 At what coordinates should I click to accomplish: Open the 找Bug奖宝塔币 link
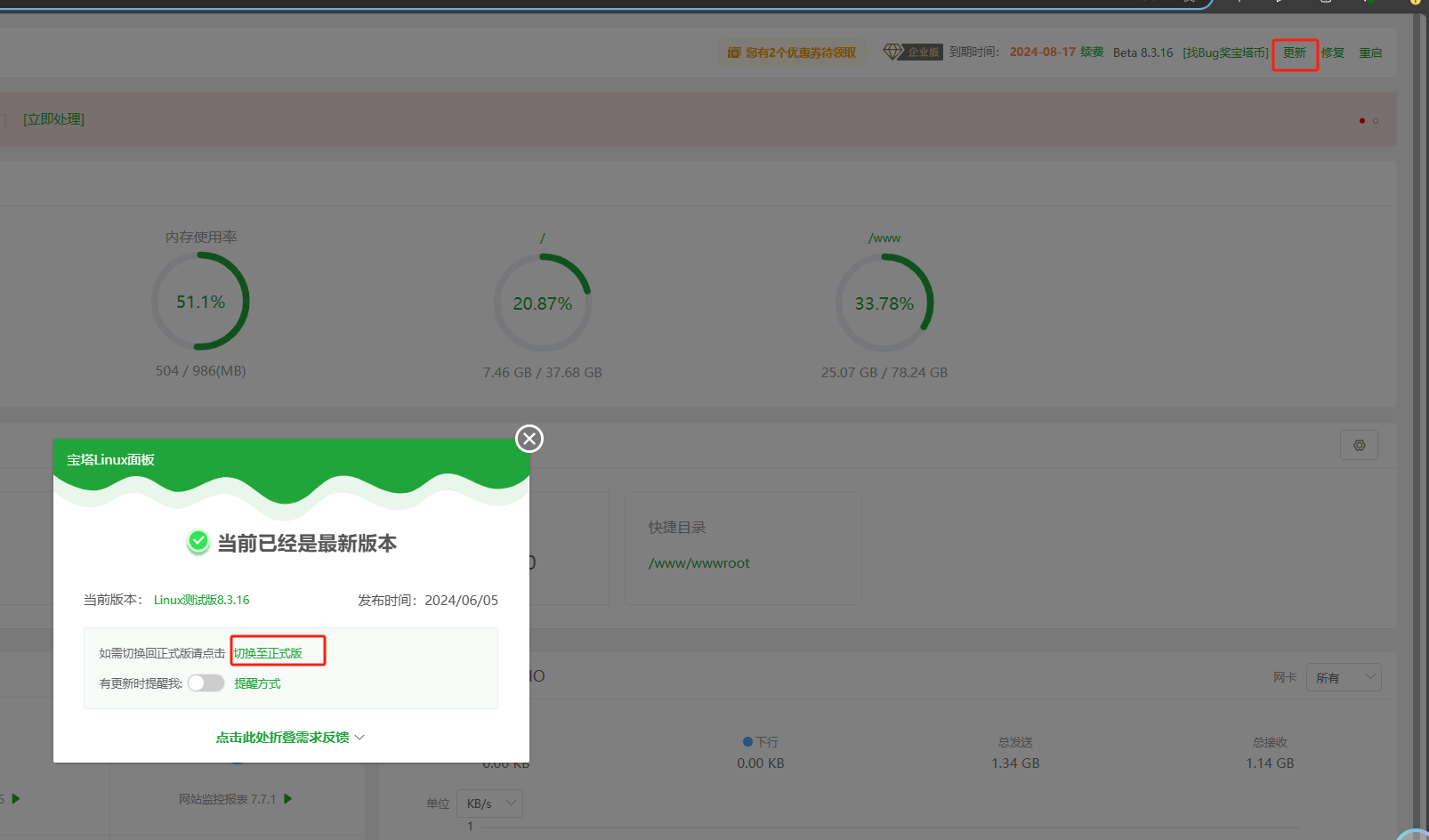[x=1225, y=52]
